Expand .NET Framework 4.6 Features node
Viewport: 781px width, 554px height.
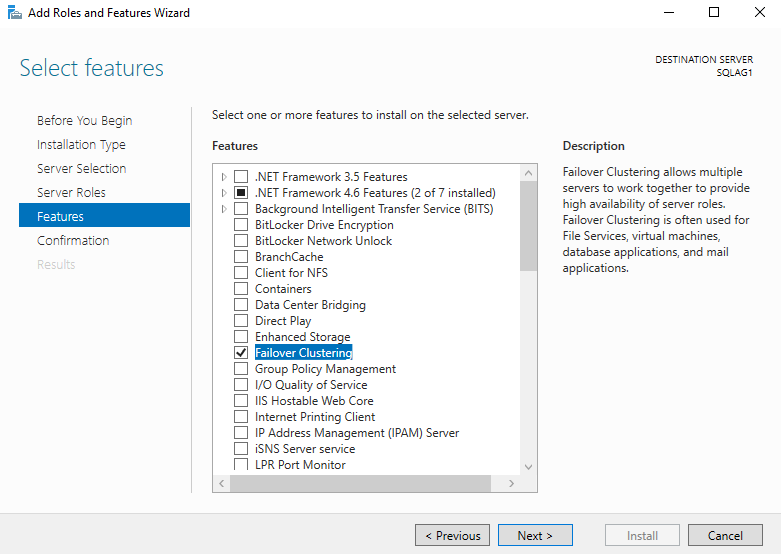pyautogui.click(x=224, y=193)
